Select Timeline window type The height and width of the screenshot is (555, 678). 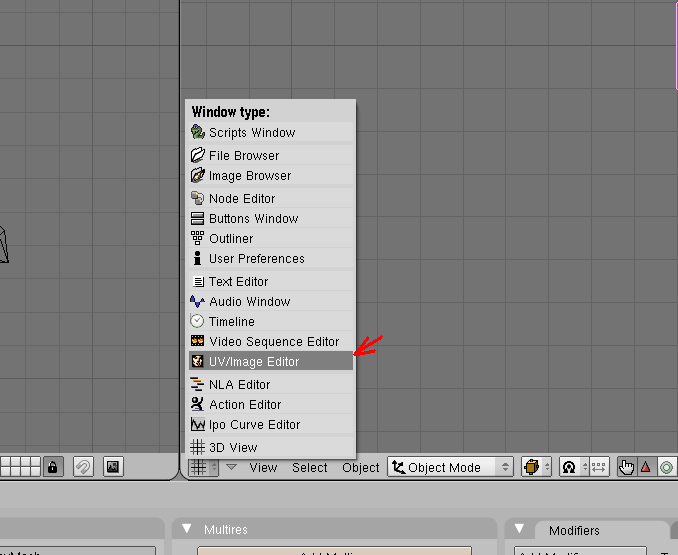coord(271,321)
